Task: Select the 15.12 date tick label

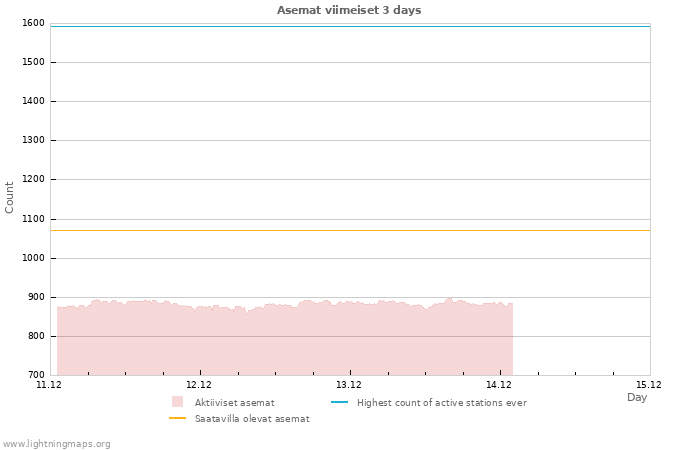Action: [649, 385]
